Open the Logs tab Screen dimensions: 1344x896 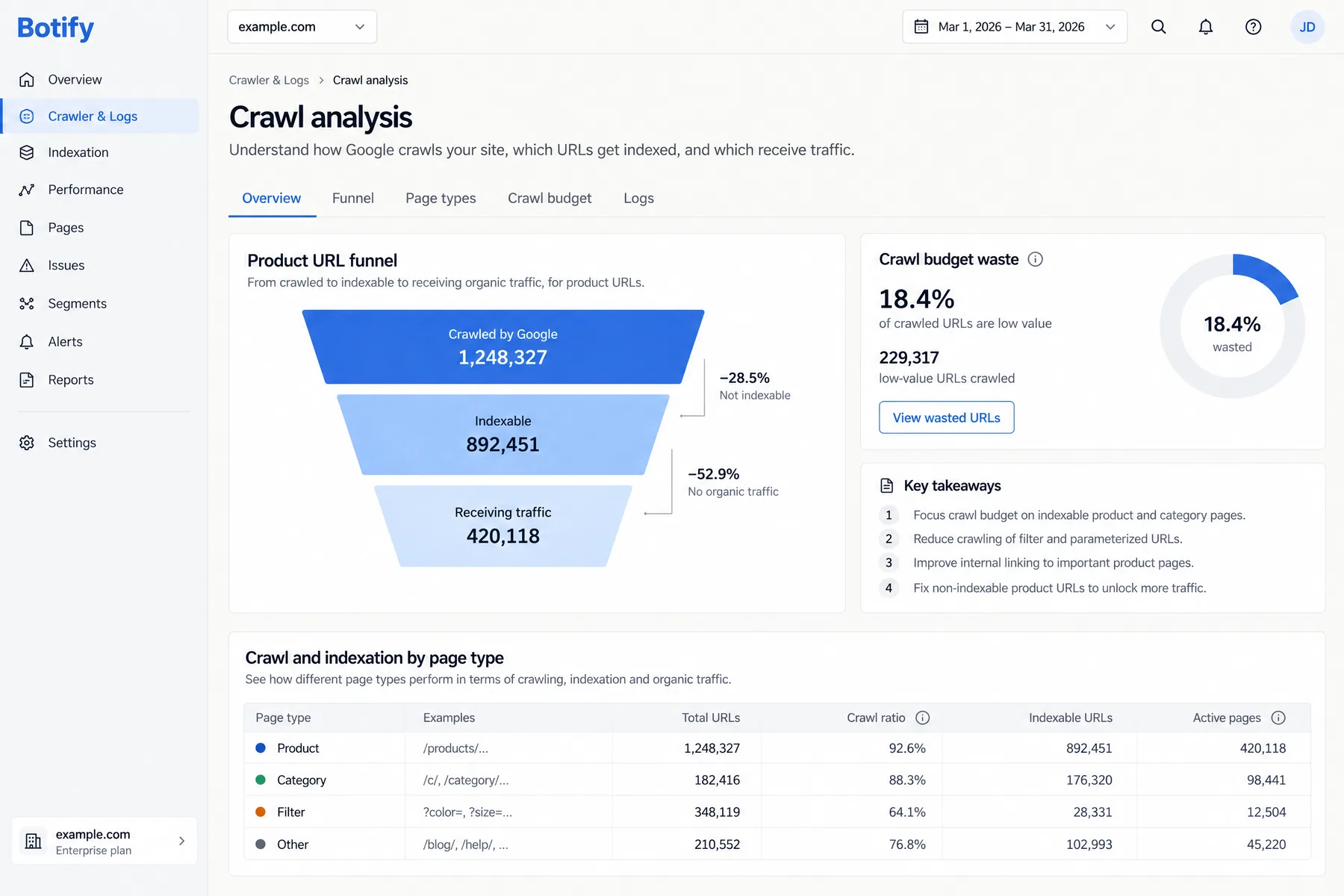tap(638, 198)
